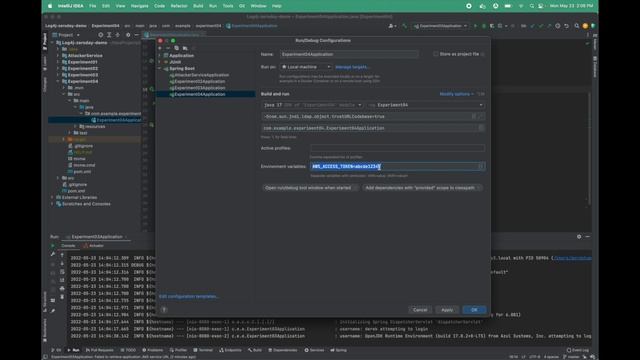Expand the Application configuration group
640x360 pixels.
(x=160, y=56)
